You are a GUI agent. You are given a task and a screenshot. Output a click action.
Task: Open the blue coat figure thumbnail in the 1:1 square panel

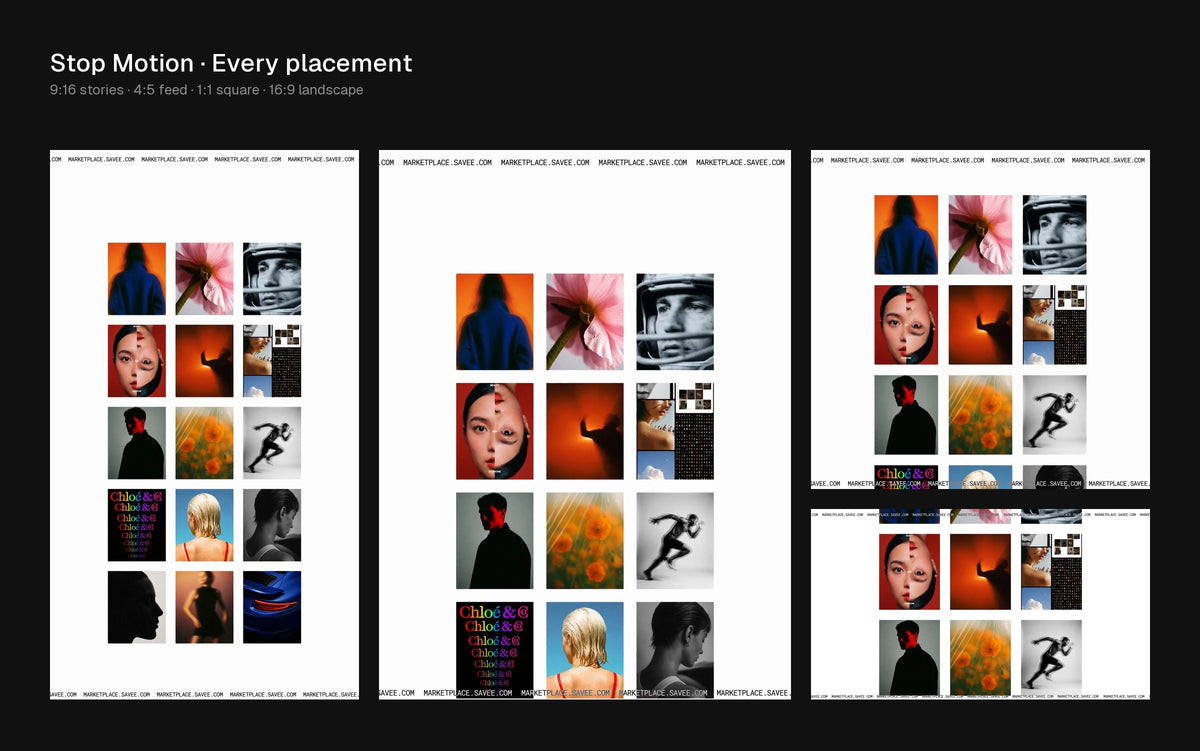coord(906,235)
